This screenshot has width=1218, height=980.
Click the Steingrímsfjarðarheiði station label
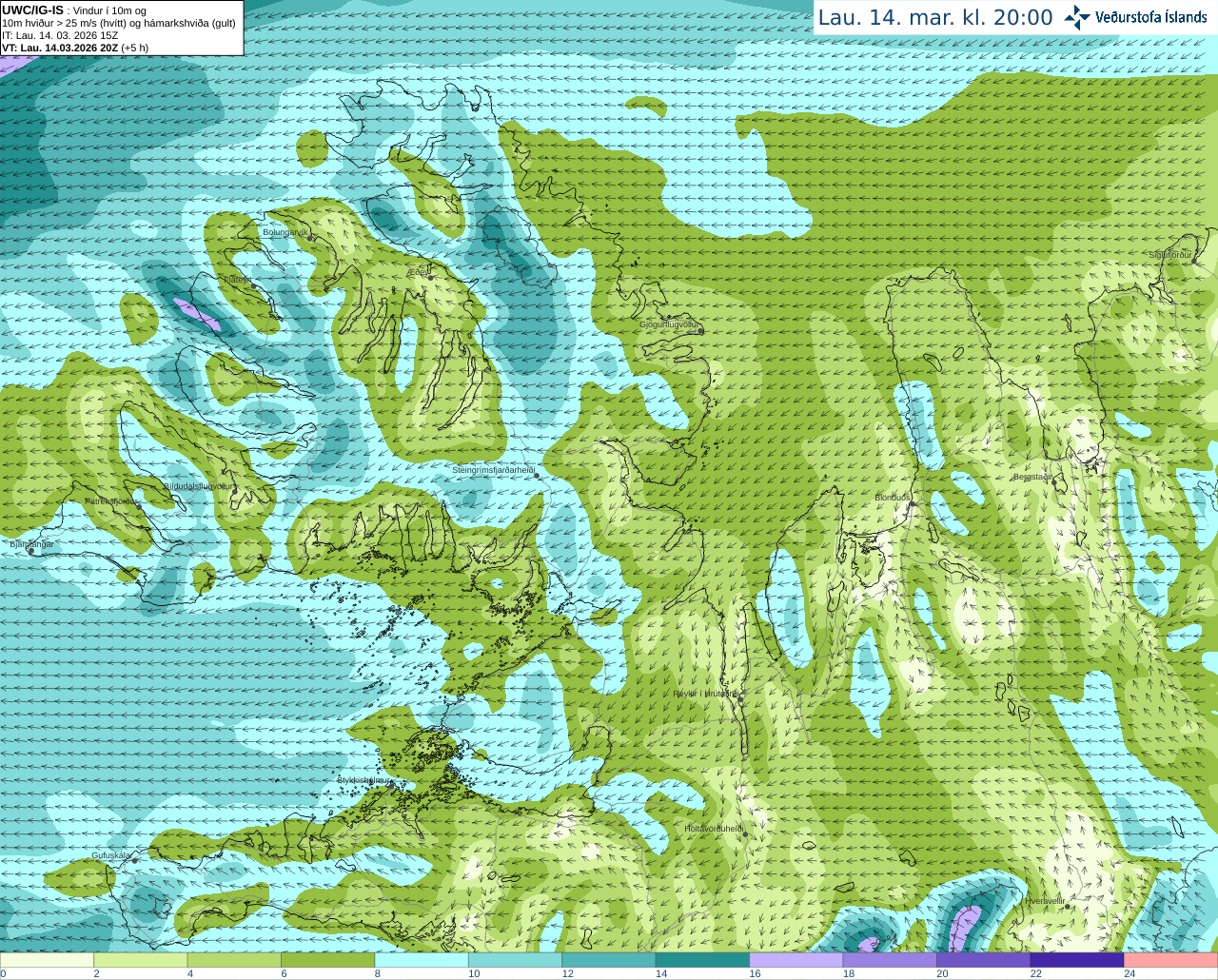[x=493, y=470]
